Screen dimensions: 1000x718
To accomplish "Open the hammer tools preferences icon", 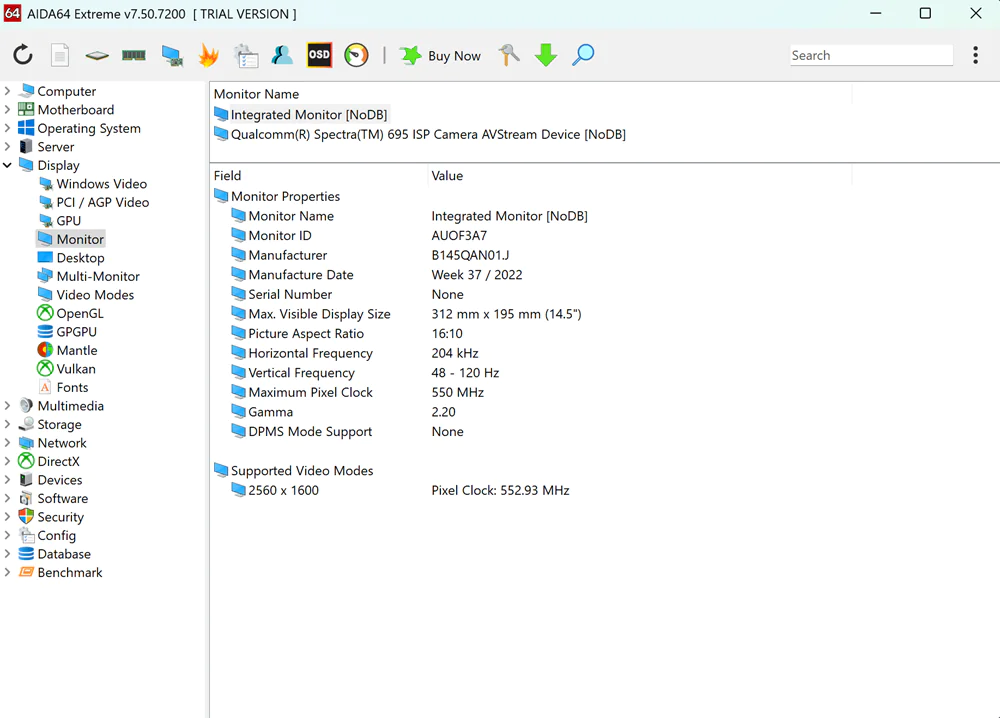I will [509, 55].
